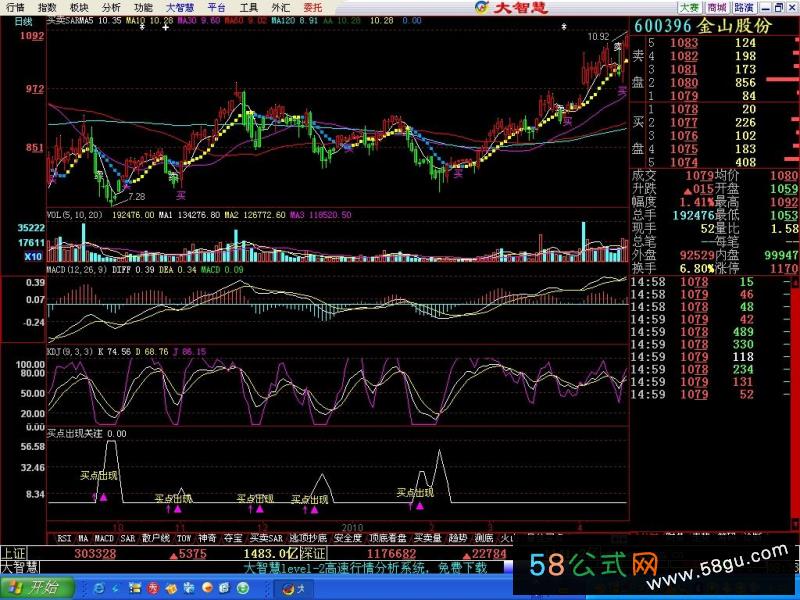Select the 神奇 indicator tab
800x600 pixels.
click(207, 538)
